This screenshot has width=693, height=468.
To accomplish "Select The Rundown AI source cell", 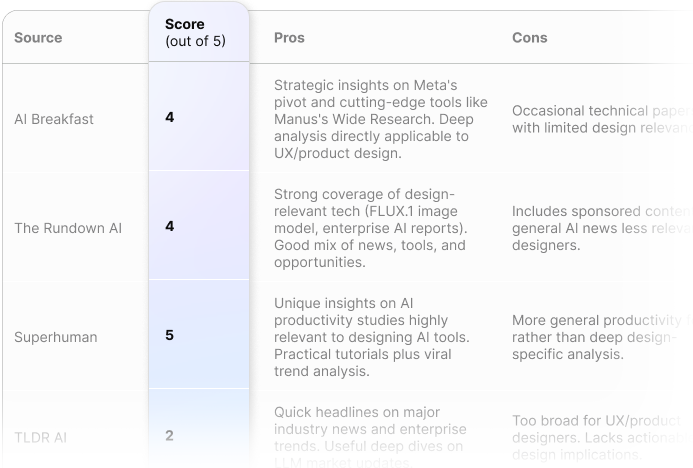I will 68,228.
